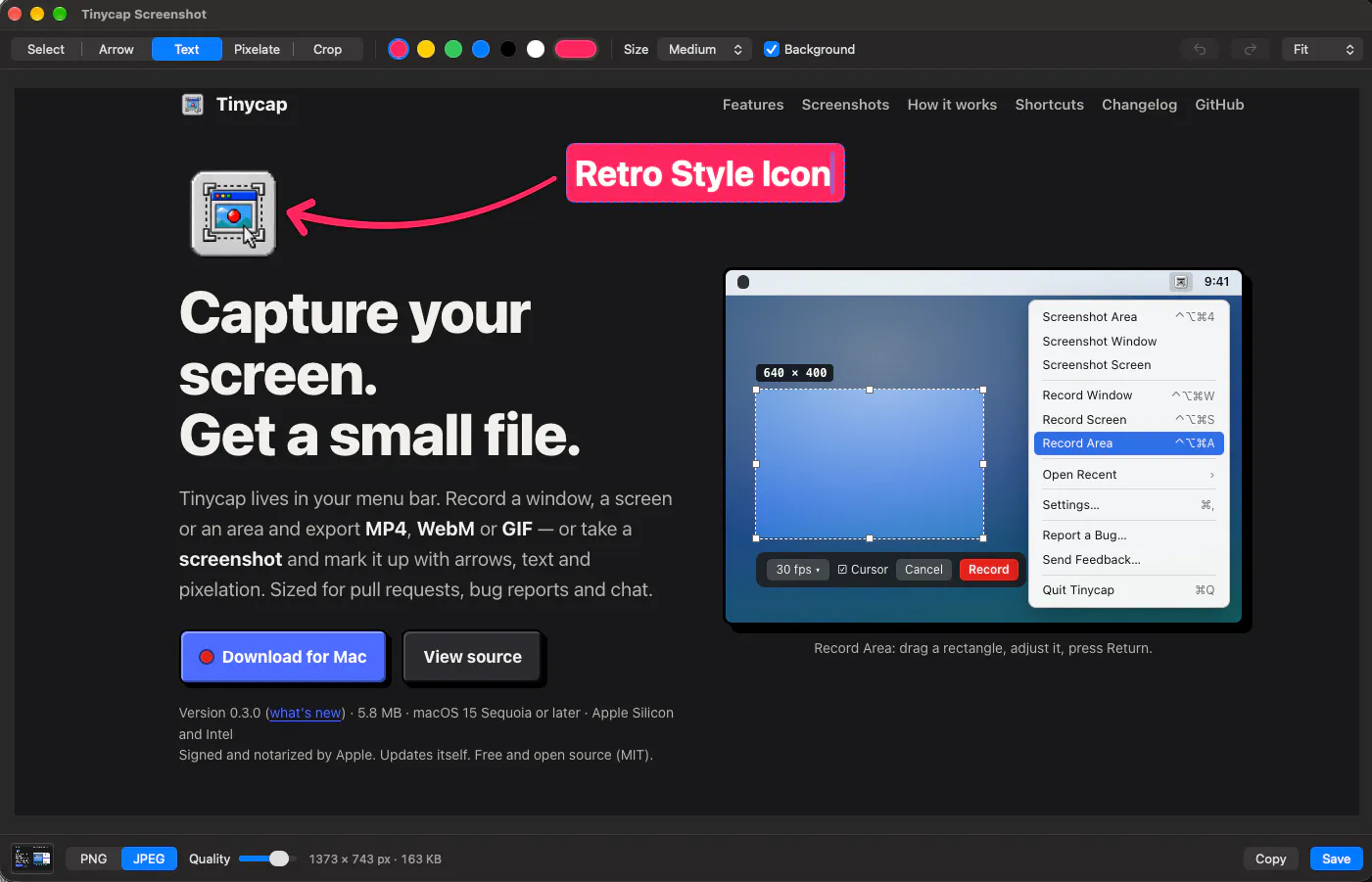Screen dimensions: 1372x882
Task: Expand the Open Recent submenu
Action: 1128,475
